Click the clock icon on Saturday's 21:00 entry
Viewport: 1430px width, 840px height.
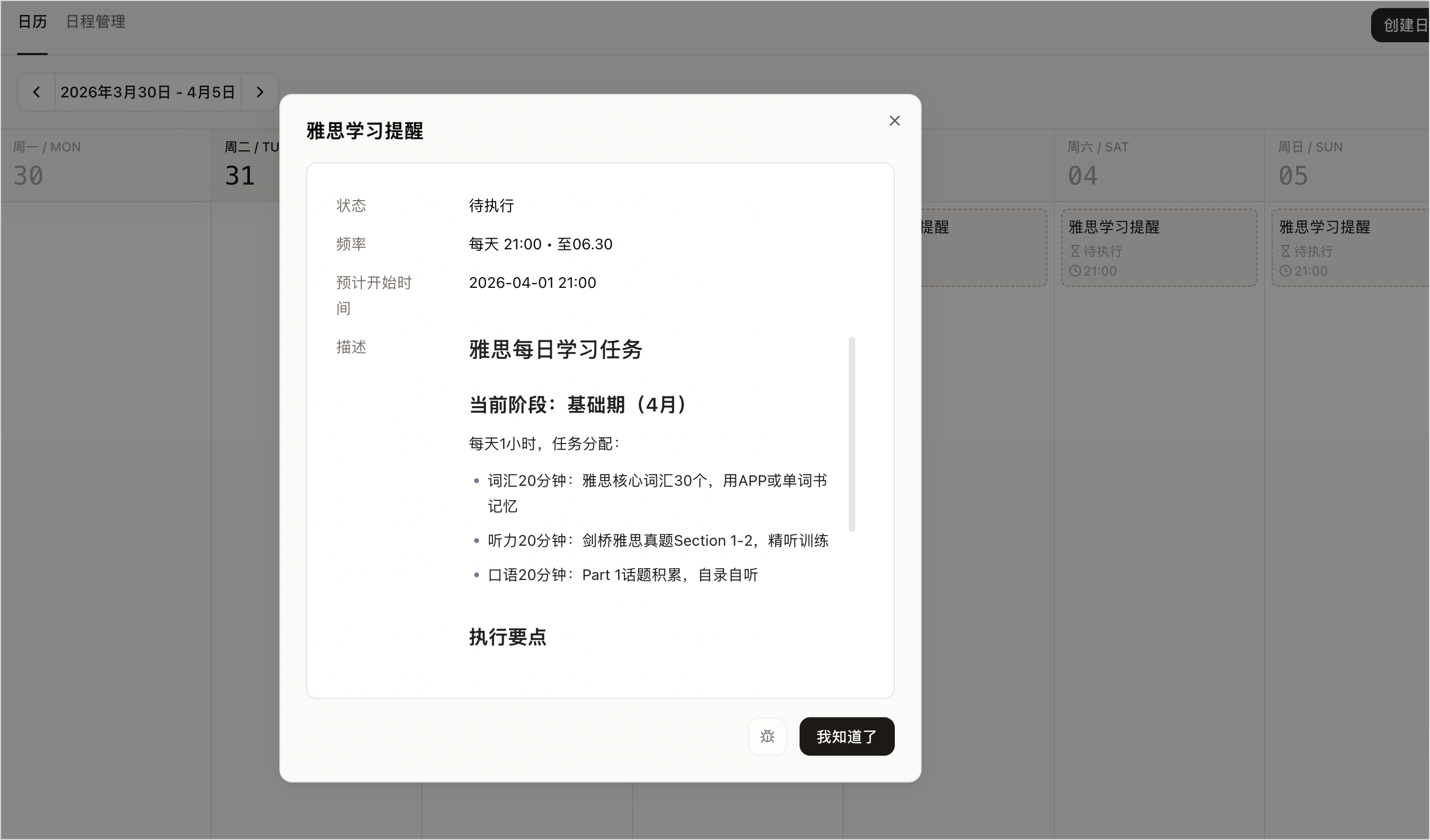click(1075, 271)
